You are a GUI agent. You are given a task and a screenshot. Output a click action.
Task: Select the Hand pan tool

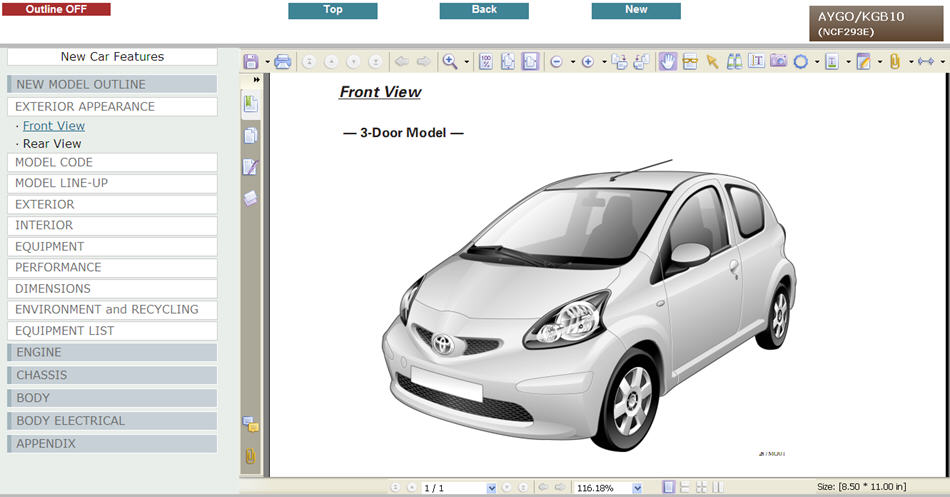(667, 62)
